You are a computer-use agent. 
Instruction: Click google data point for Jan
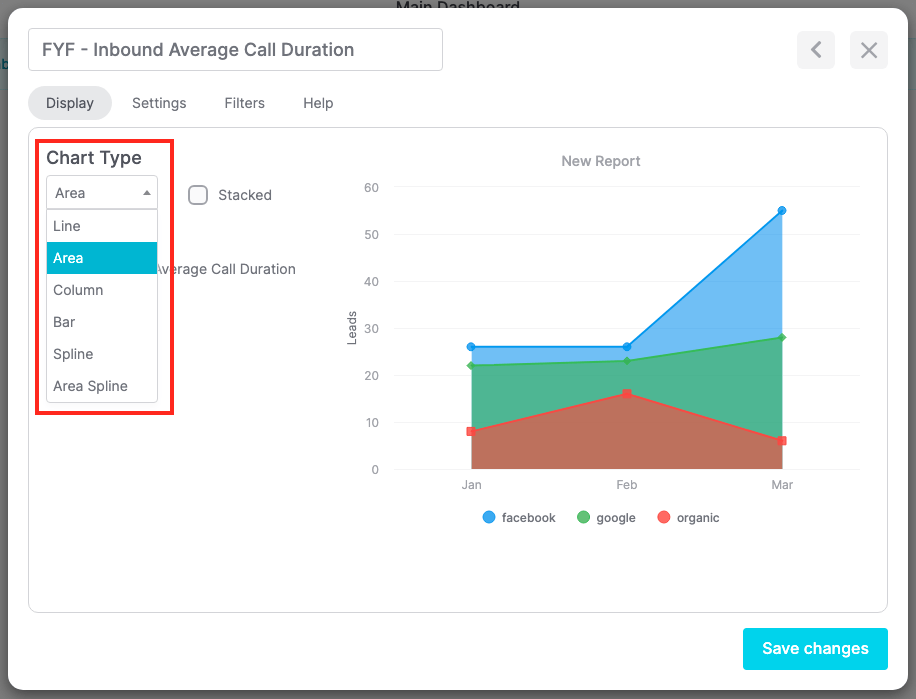click(471, 366)
